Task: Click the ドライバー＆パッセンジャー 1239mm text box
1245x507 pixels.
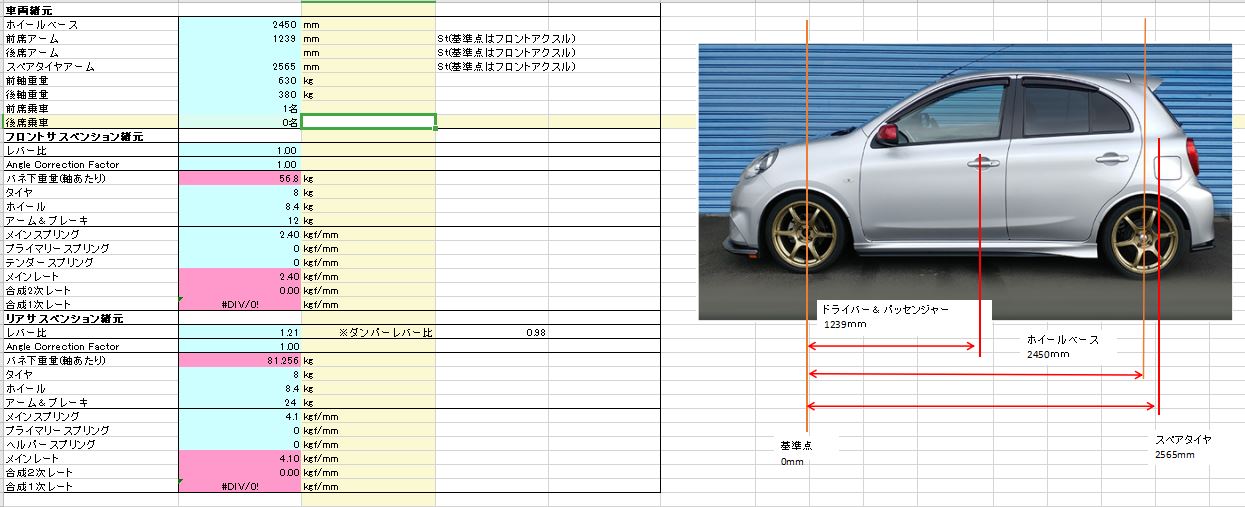Action: click(x=904, y=315)
